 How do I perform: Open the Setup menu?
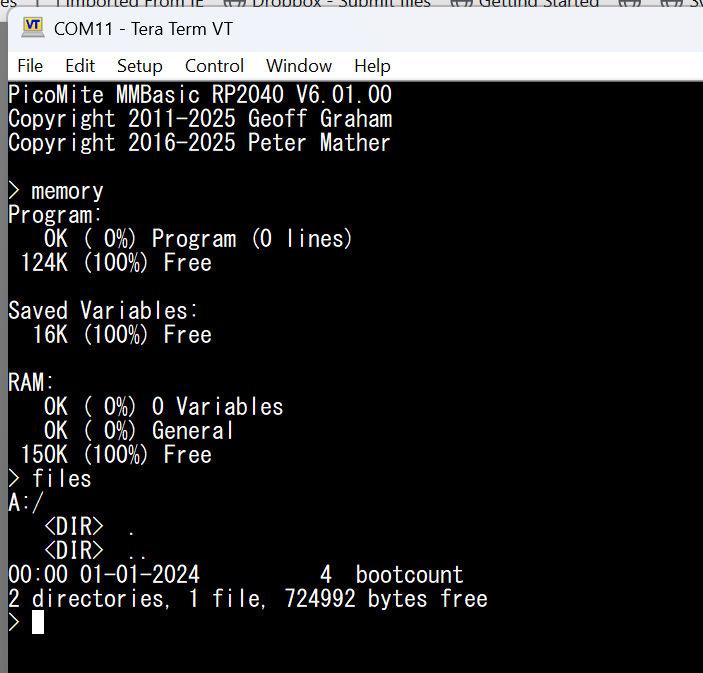point(139,66)
